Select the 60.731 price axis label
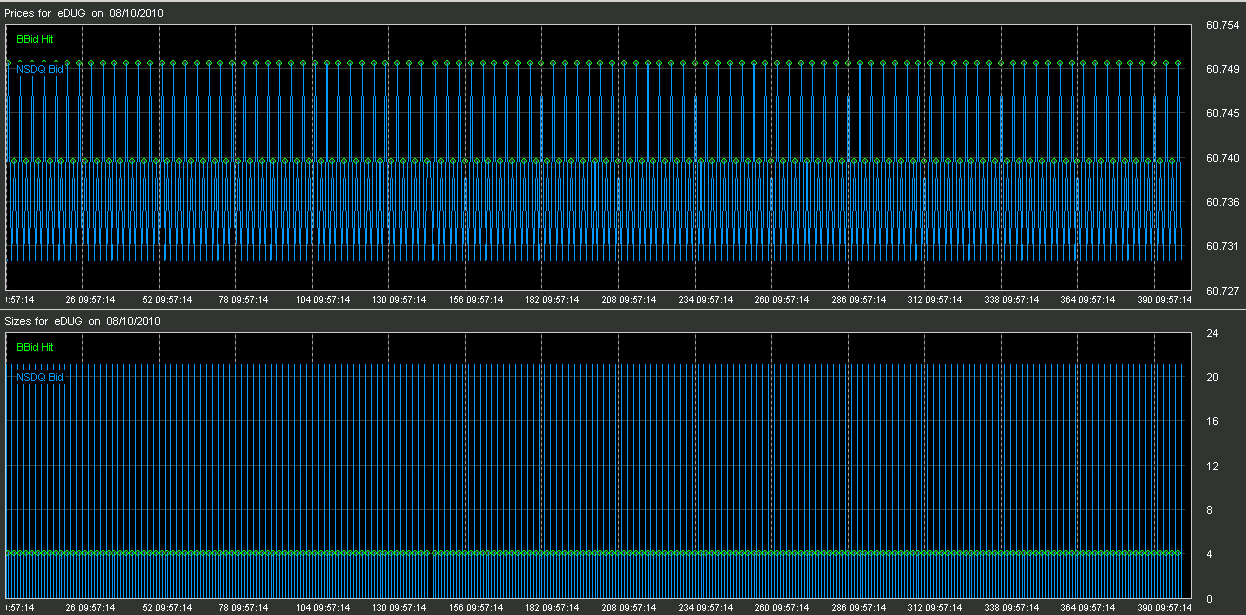The image size is (1246, 615). [1222, 246]
